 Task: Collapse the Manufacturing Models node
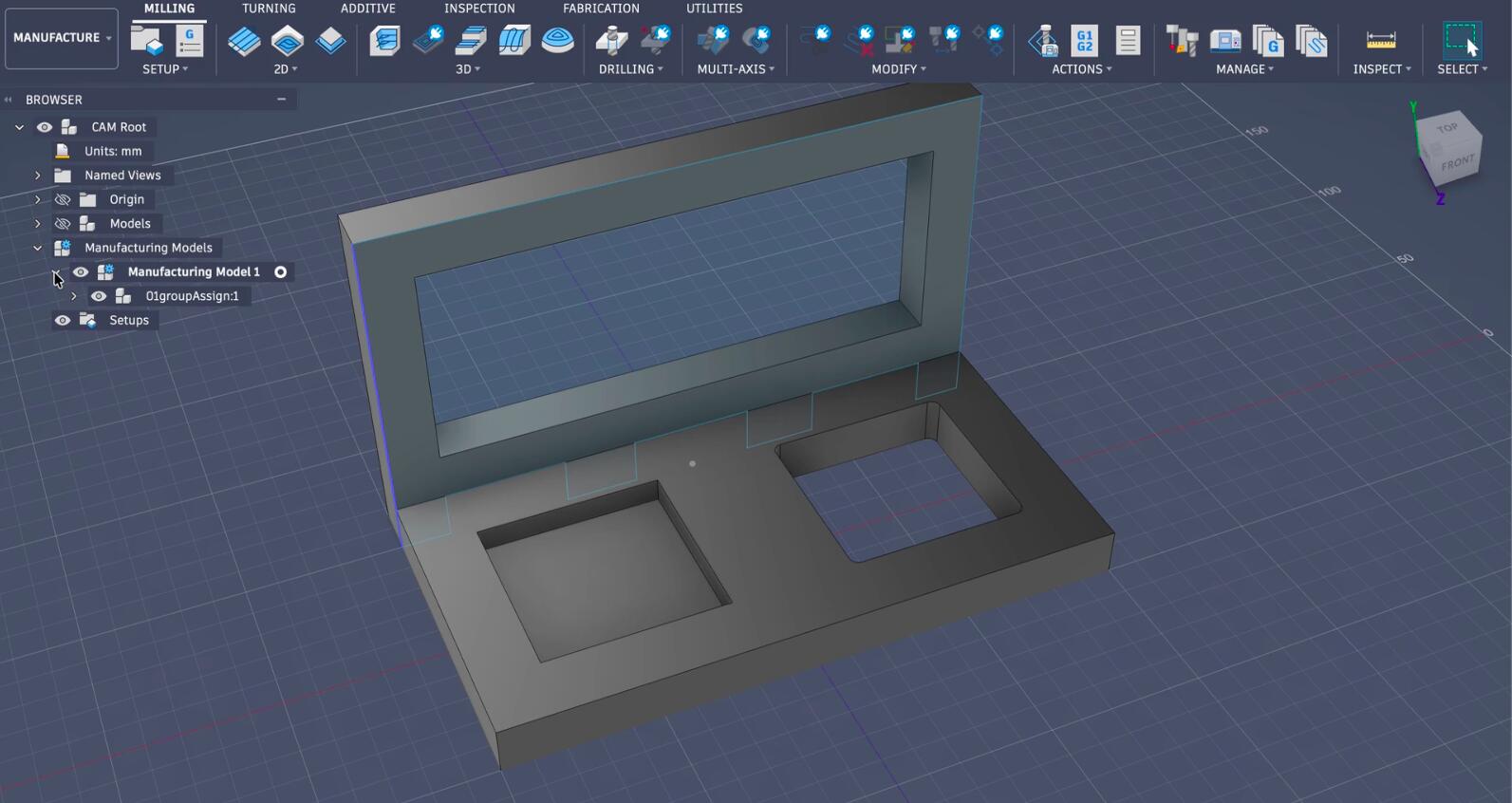pyautogui.click(x=38, y=248)
